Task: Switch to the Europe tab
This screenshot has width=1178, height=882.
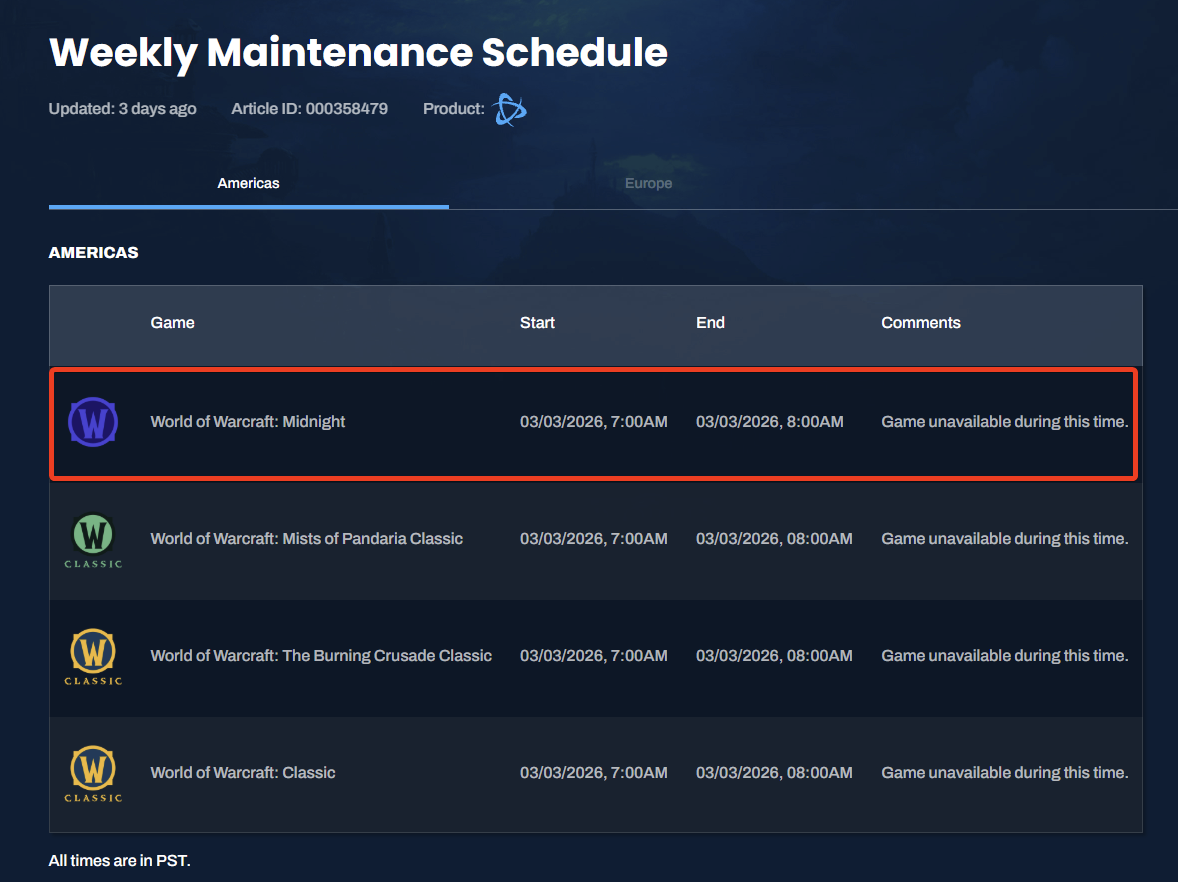Action: (x=648, y=183)
